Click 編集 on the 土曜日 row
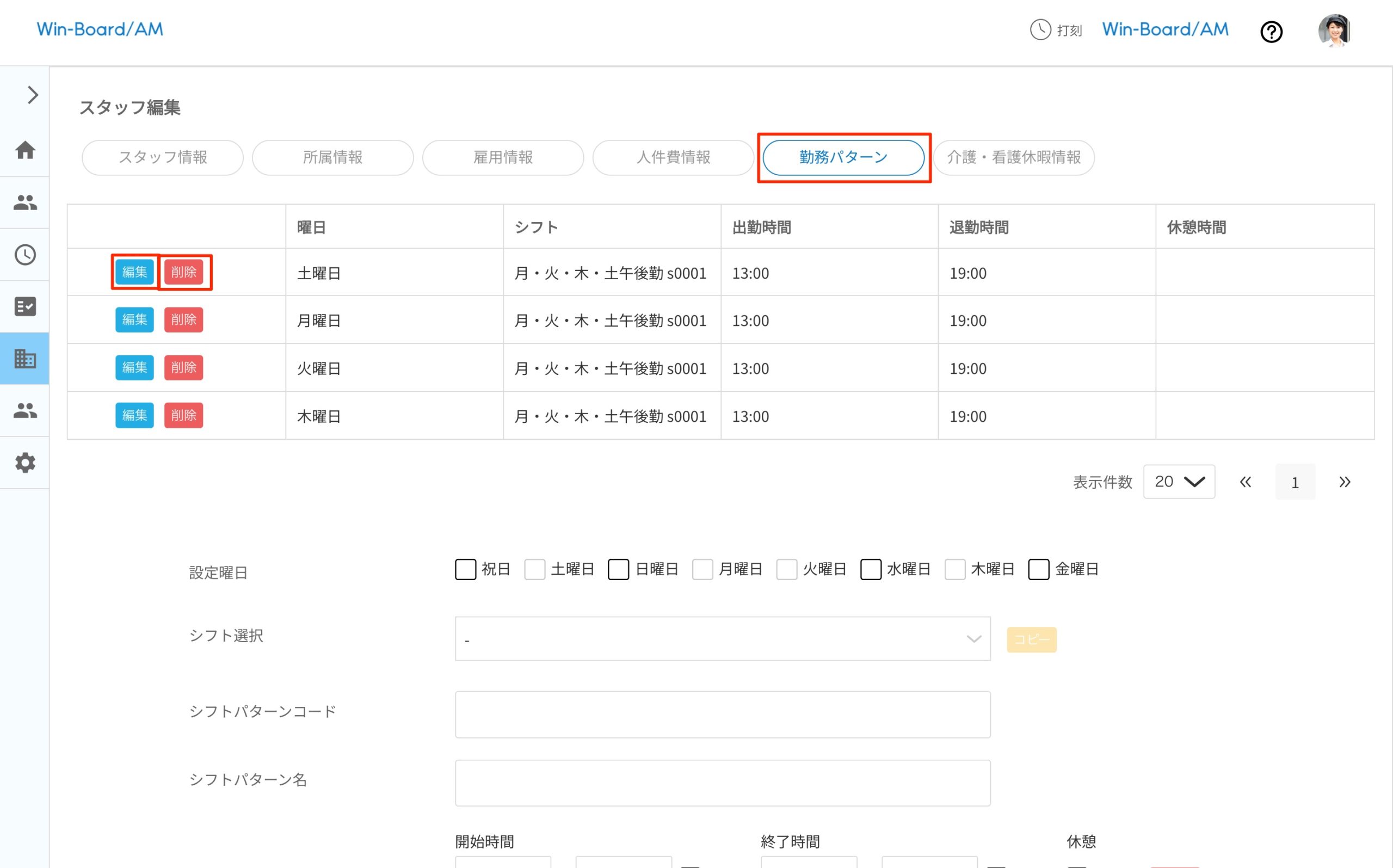 [134, 272]
